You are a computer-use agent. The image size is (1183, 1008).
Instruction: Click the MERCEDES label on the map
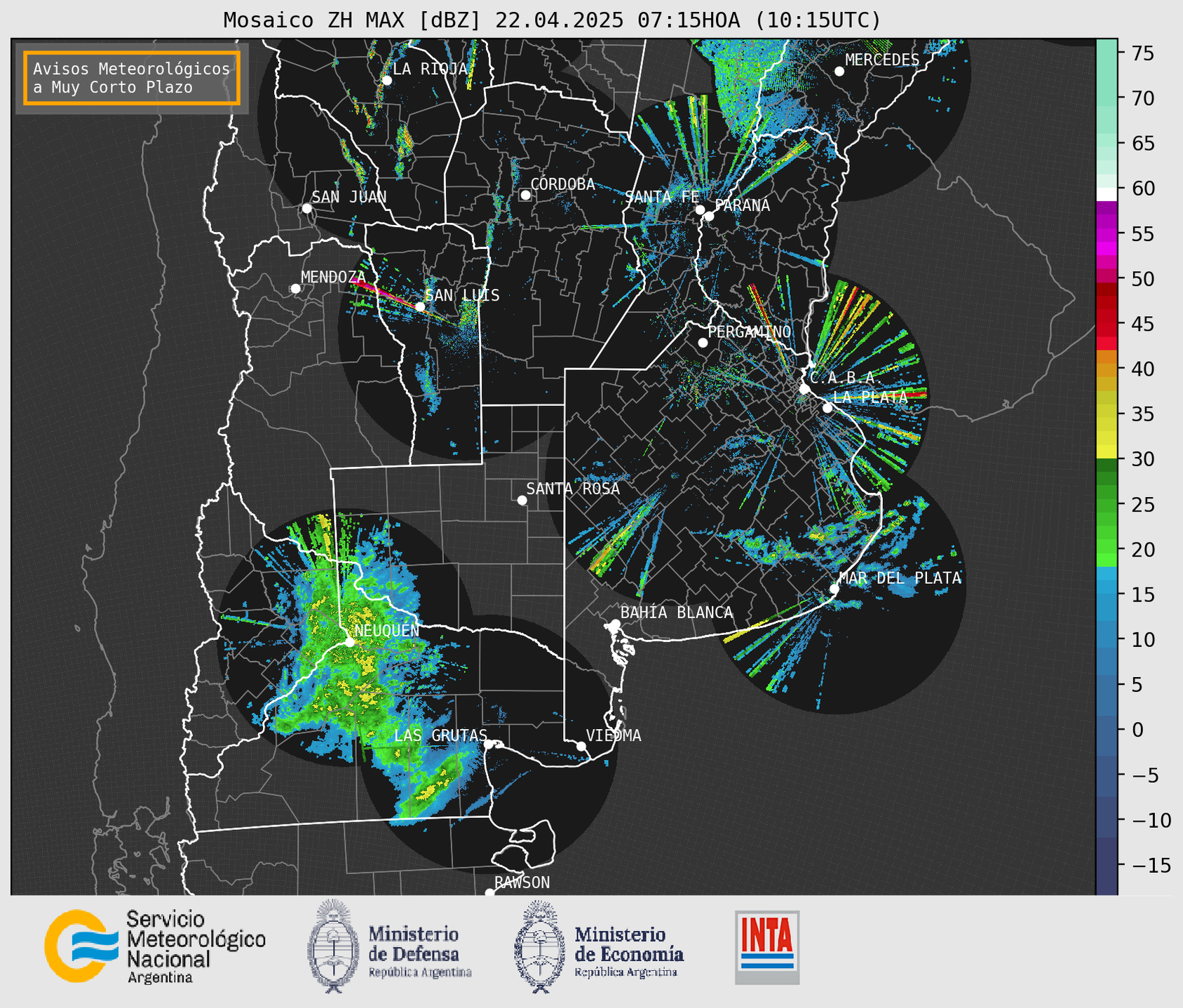[882, 60]
